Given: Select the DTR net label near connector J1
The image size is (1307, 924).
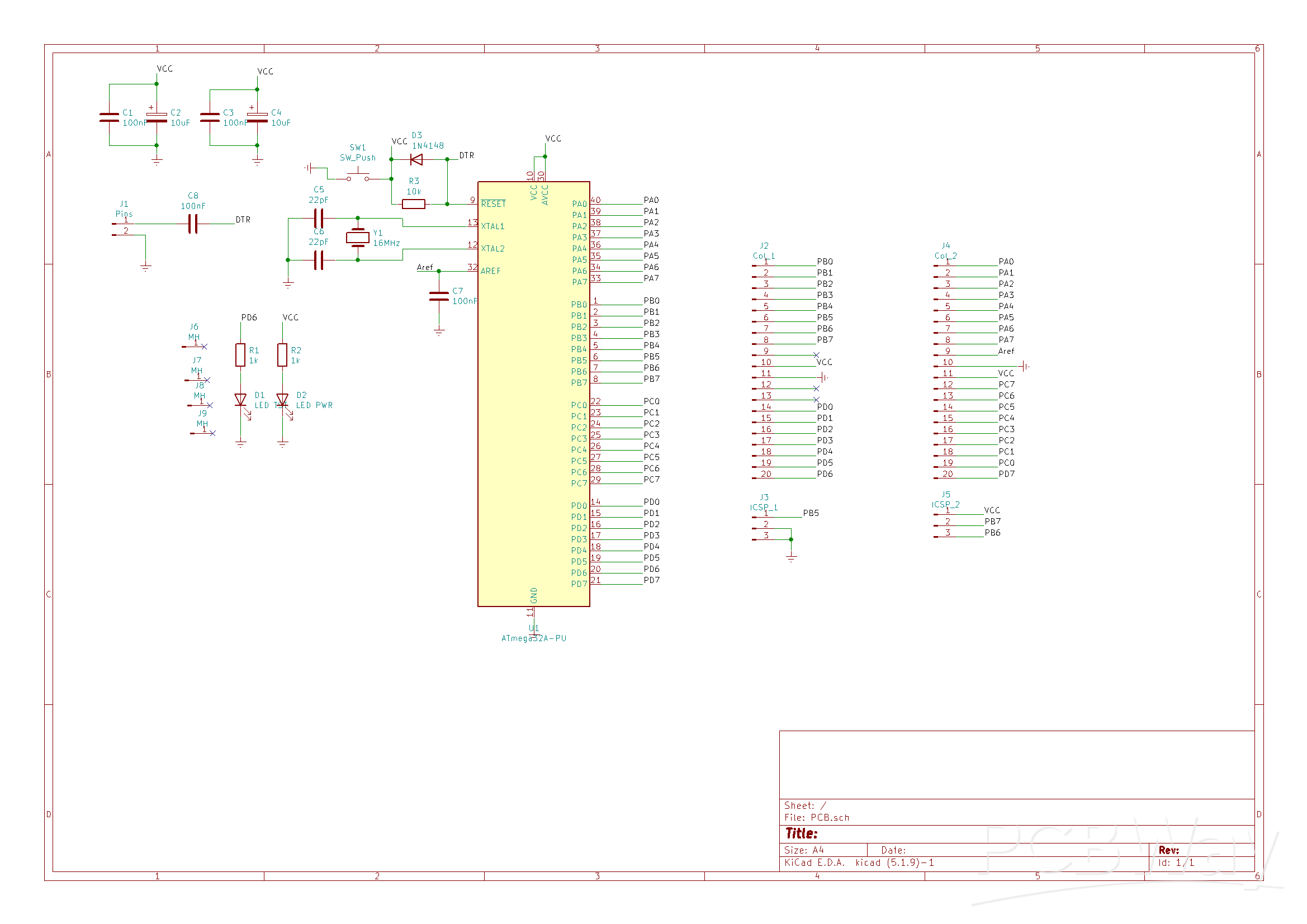Looking at the screenshot, I should click(243, 219).
